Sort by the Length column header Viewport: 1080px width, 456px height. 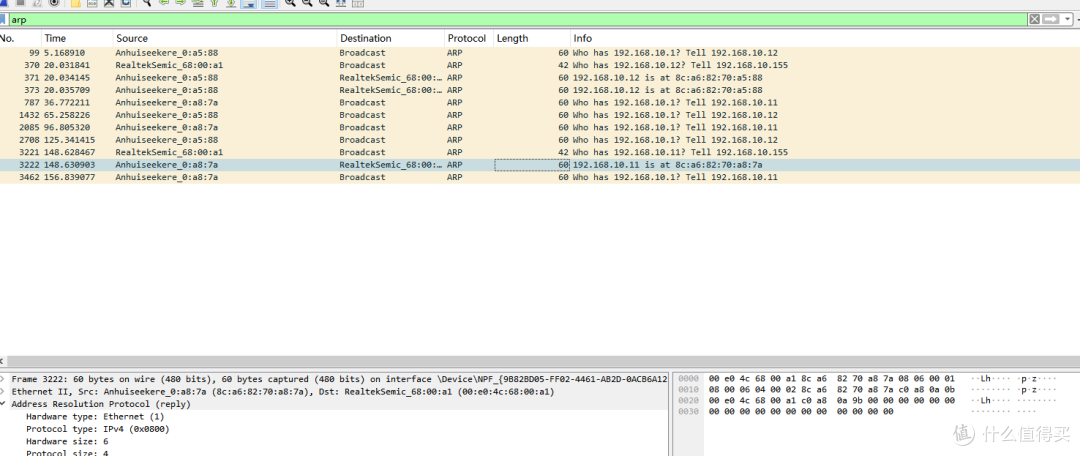coord(532,39)
